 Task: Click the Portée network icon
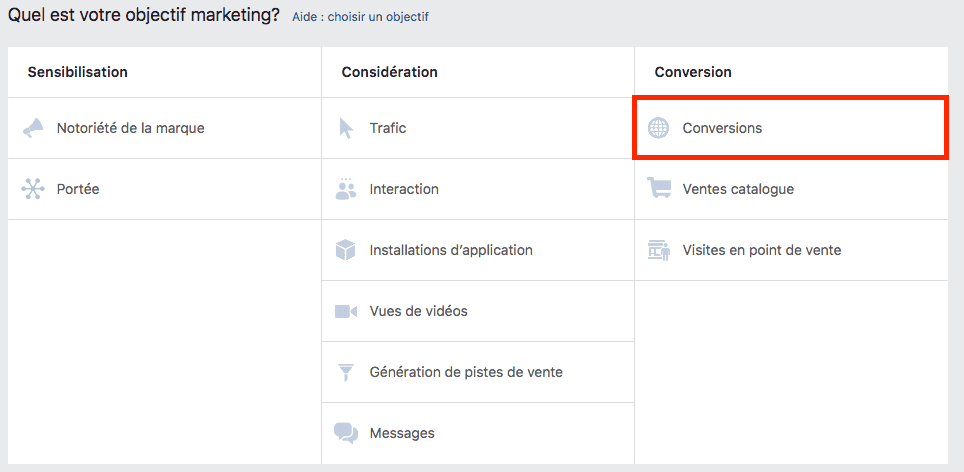[x=33, y=189]
